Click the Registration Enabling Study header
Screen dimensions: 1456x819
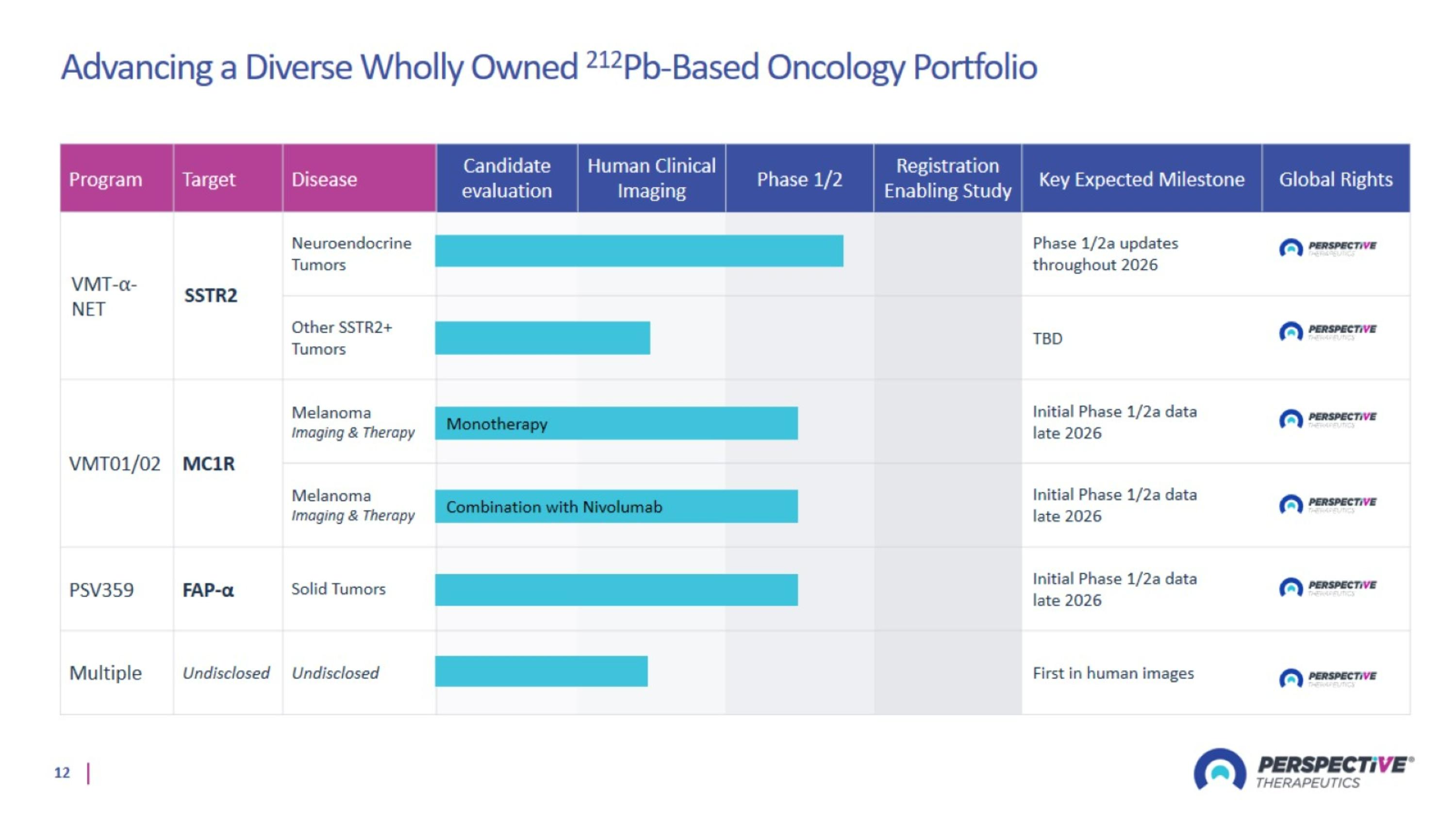coord(947,178)
